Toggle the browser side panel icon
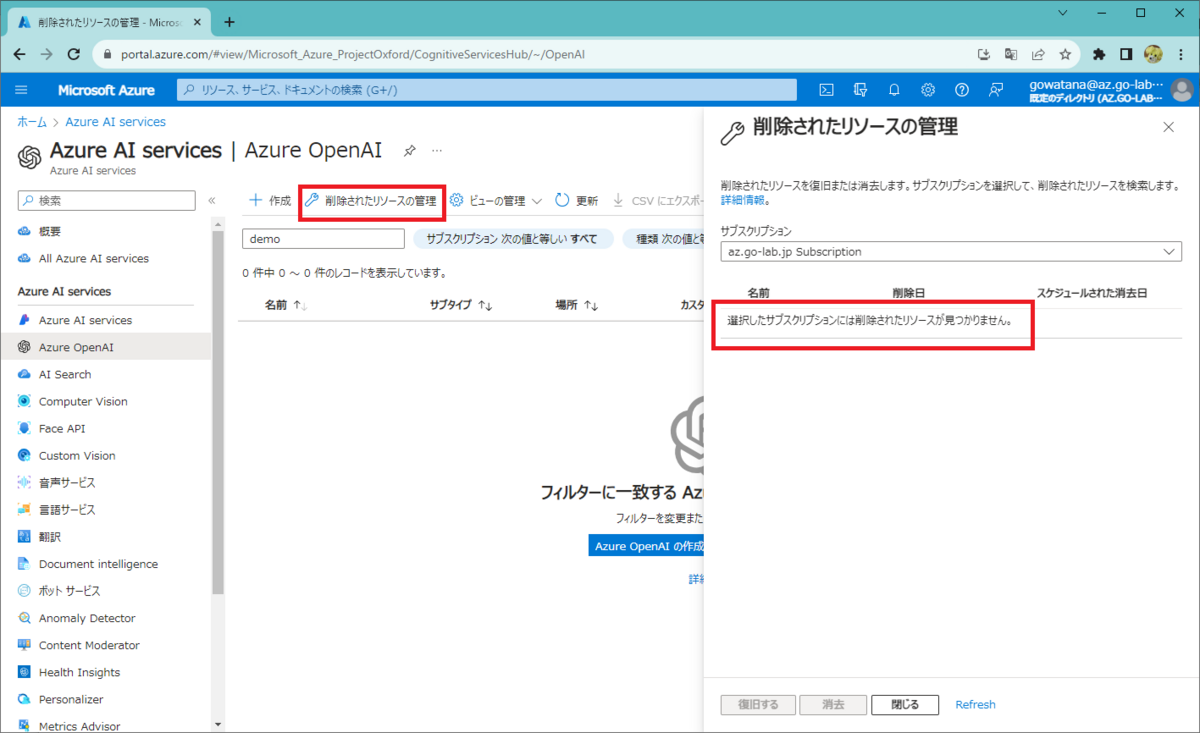This screenshot has height=733, width=1200. tap(1126, 54)
